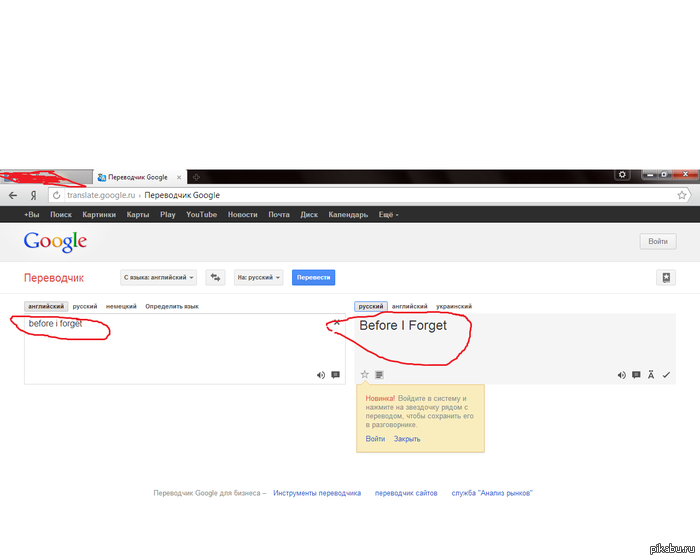Choose украинский as target language
The height and width of the screenshot is (560, 700).
point(454,306)
